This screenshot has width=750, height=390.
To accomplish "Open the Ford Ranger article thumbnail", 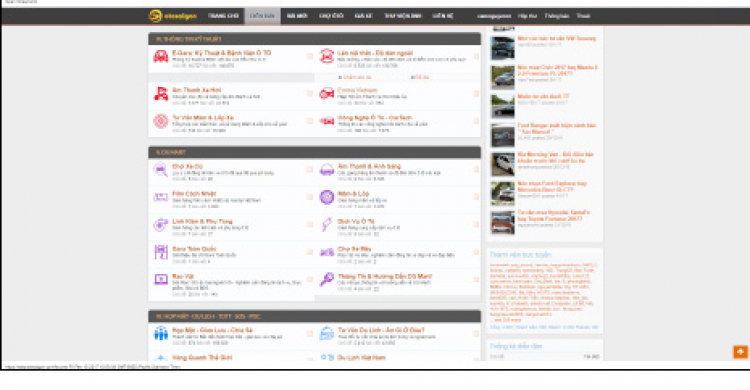I will [503, 135].
